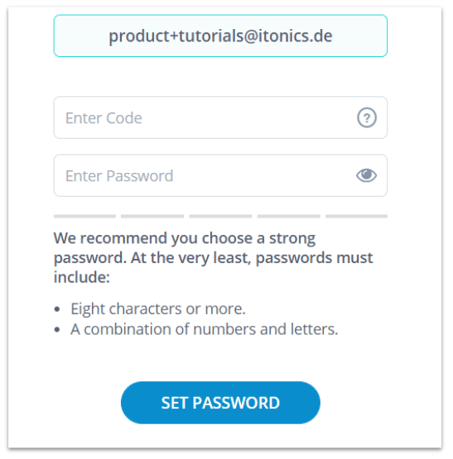Click the 'password. At the very least' line
Image resolution: width=453 pixels, height=459 pixels.
point(213,258)
